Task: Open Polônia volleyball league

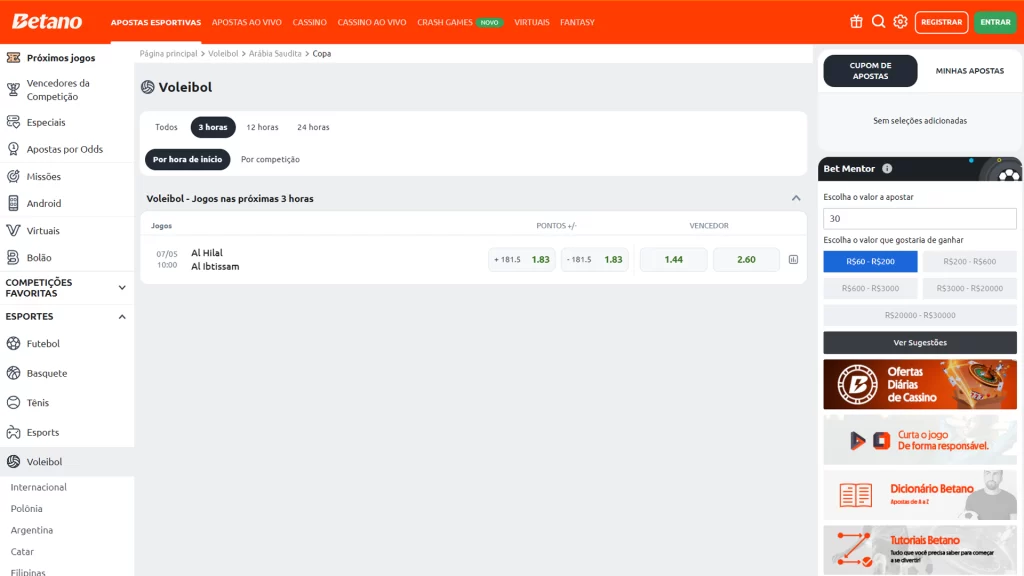Action: pyautogui.click(x=27, y=509)
